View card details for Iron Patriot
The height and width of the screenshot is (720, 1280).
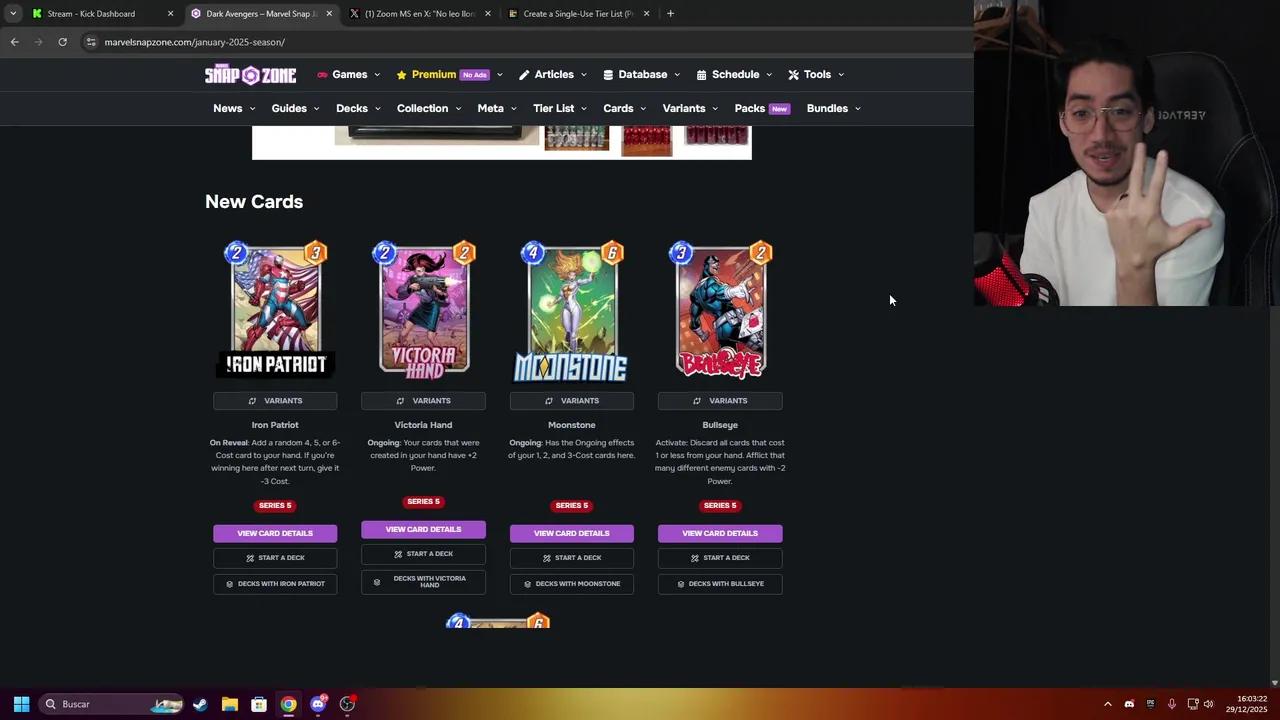pos(275,533)
